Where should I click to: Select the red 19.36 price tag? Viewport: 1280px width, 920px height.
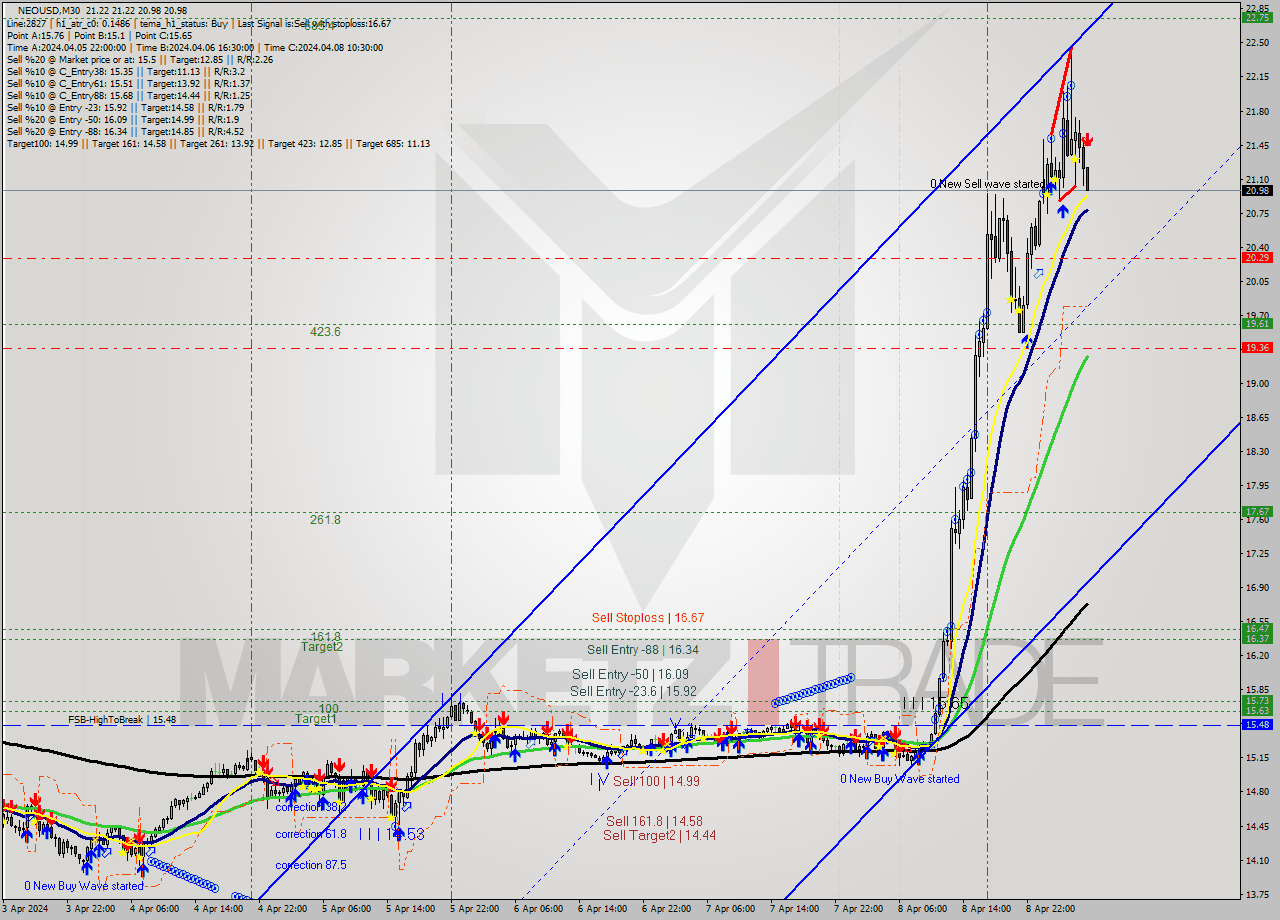[x=1257, y=347]
